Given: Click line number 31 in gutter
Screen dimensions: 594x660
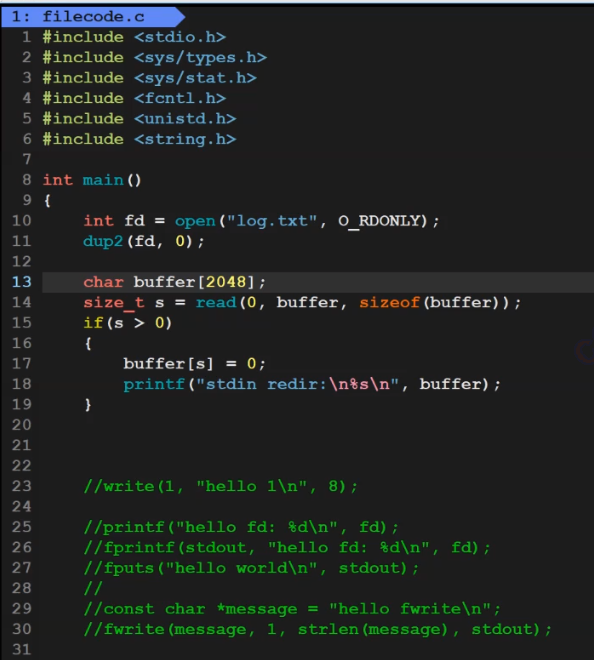Looking at the screenshot, I should pos(21,650).
